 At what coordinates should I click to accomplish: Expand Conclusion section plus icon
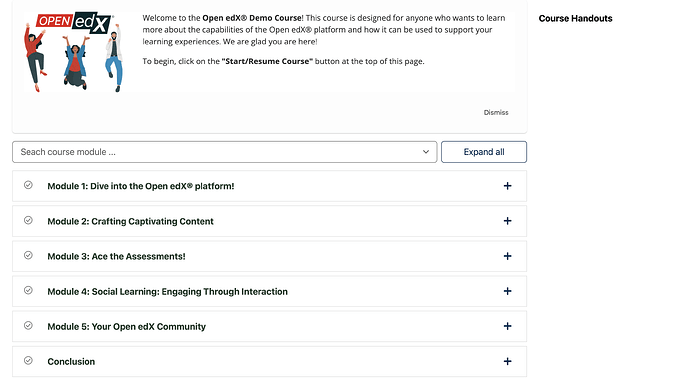click(507, 361)
